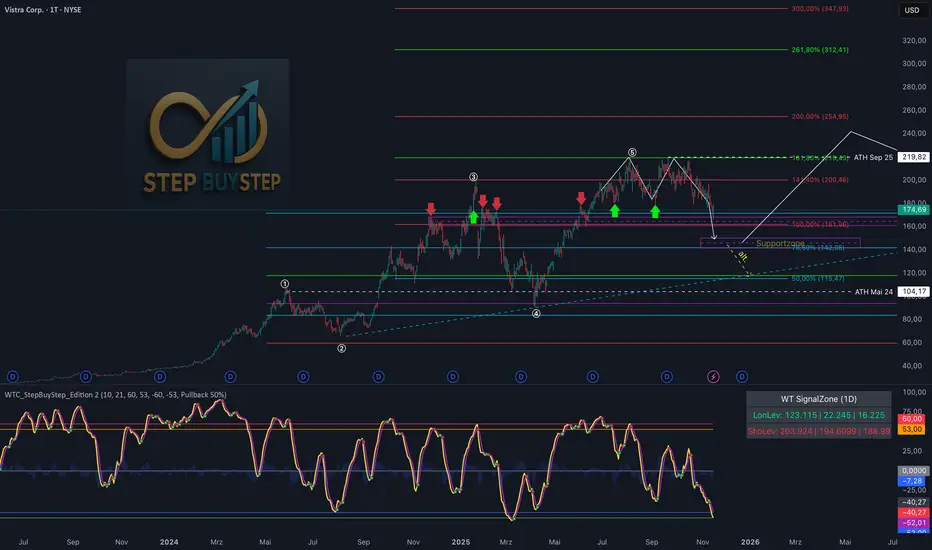932x550 pixels.
Task: Click the dividend marker near September 2023
Action: 86,376
